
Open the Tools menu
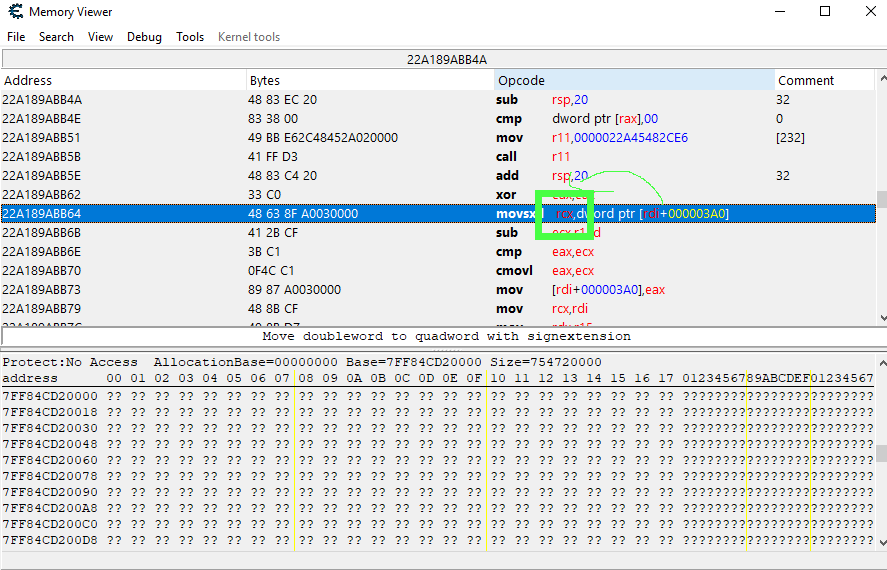(190, 37)
